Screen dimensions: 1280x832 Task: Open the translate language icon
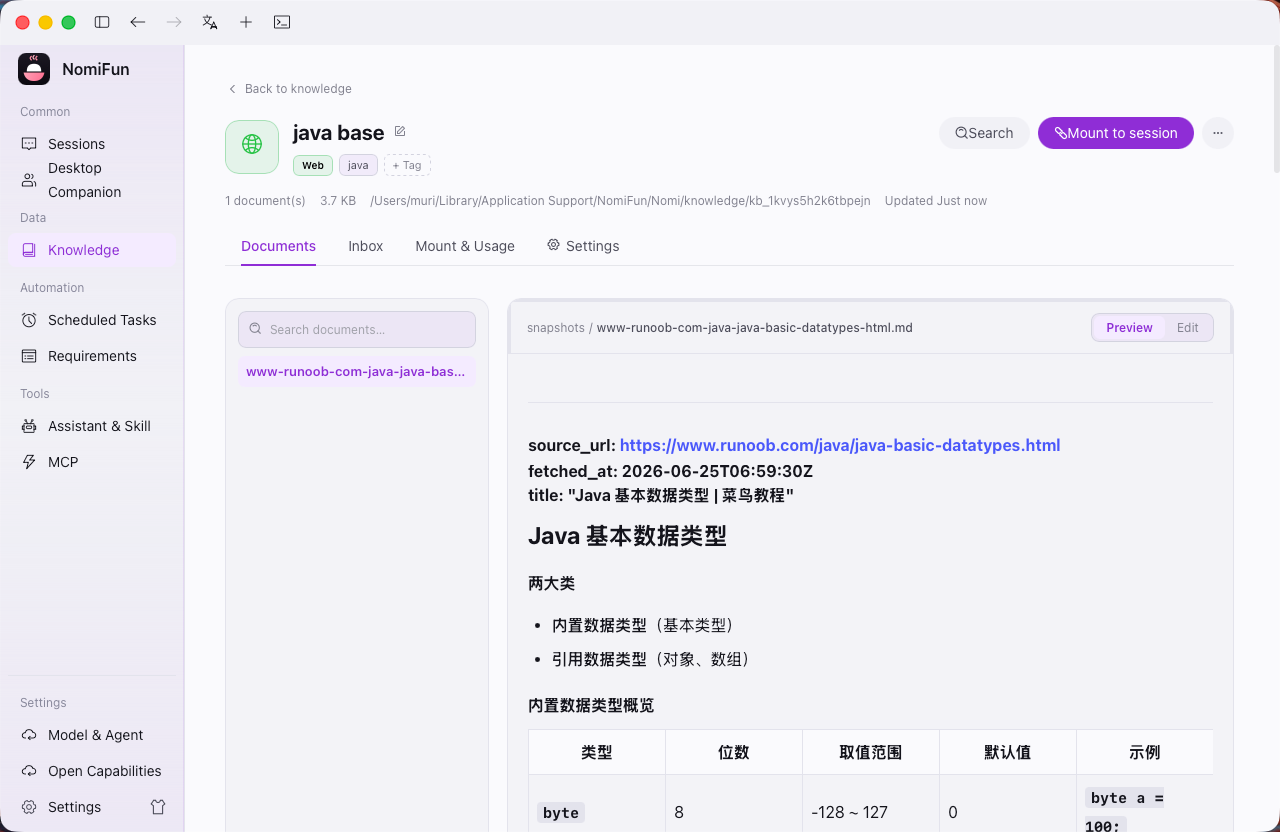210,22
